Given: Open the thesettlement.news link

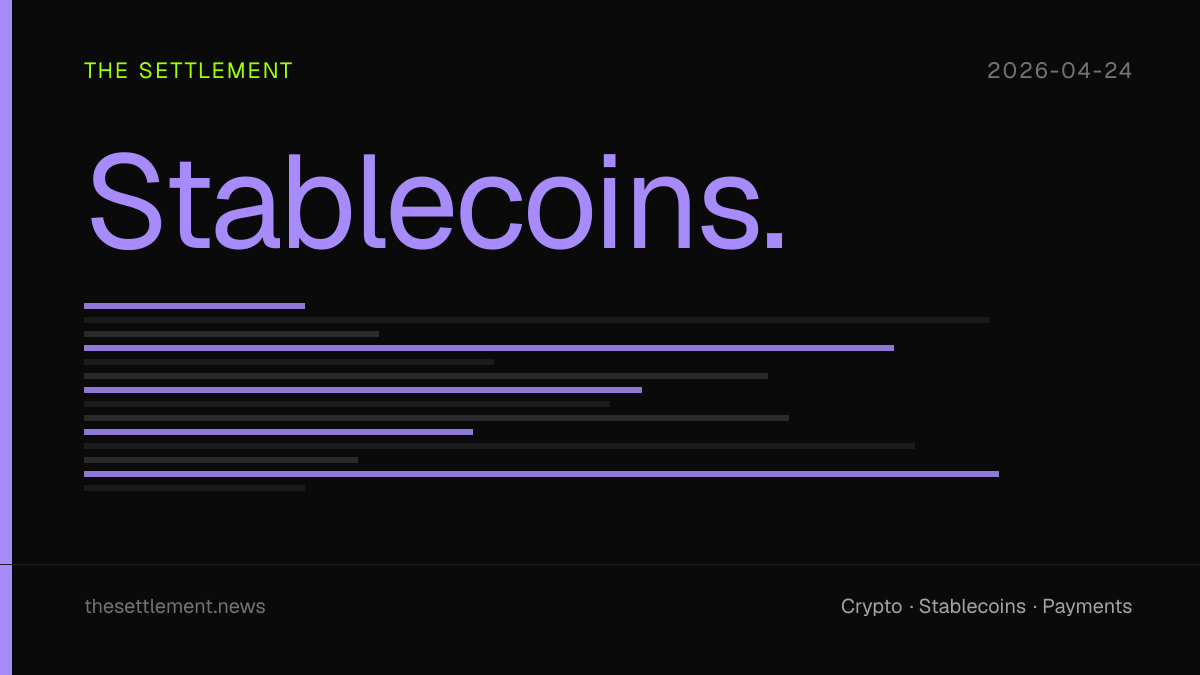Looking at the screenshot, I should pos(175,606).
